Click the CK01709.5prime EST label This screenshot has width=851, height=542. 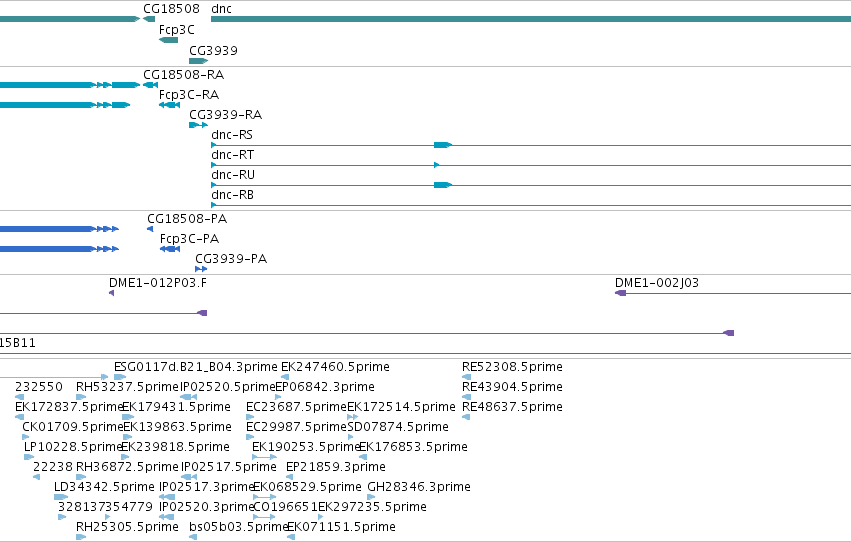tap(73, 427)
